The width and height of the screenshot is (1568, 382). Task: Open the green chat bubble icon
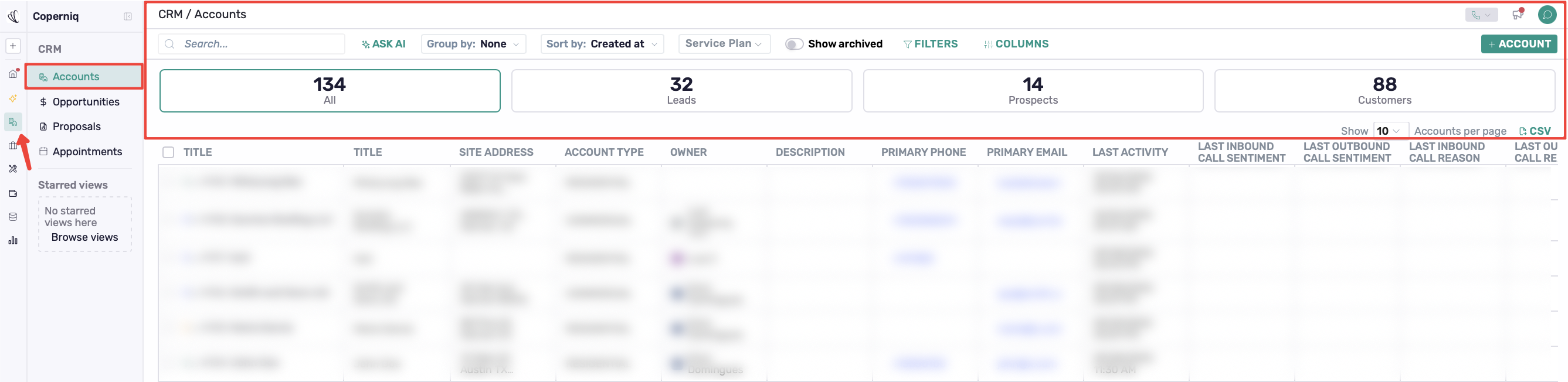point(1547,15)
